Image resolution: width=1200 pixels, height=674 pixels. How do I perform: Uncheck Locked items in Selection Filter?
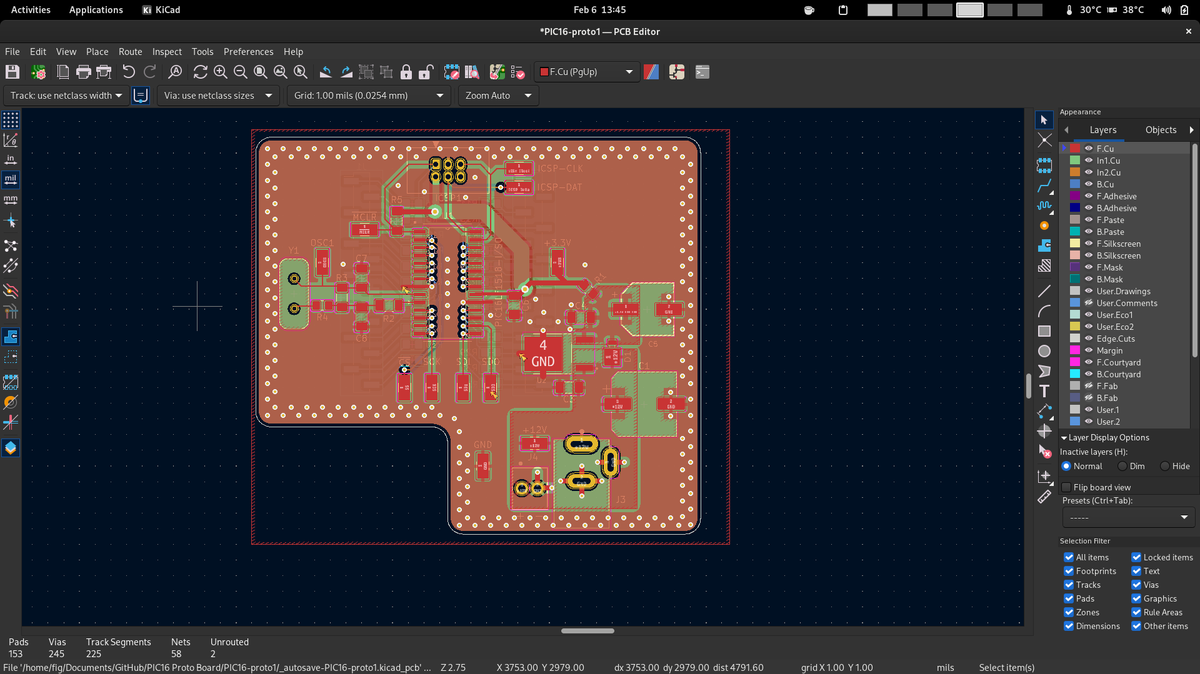pos(1137,557)
